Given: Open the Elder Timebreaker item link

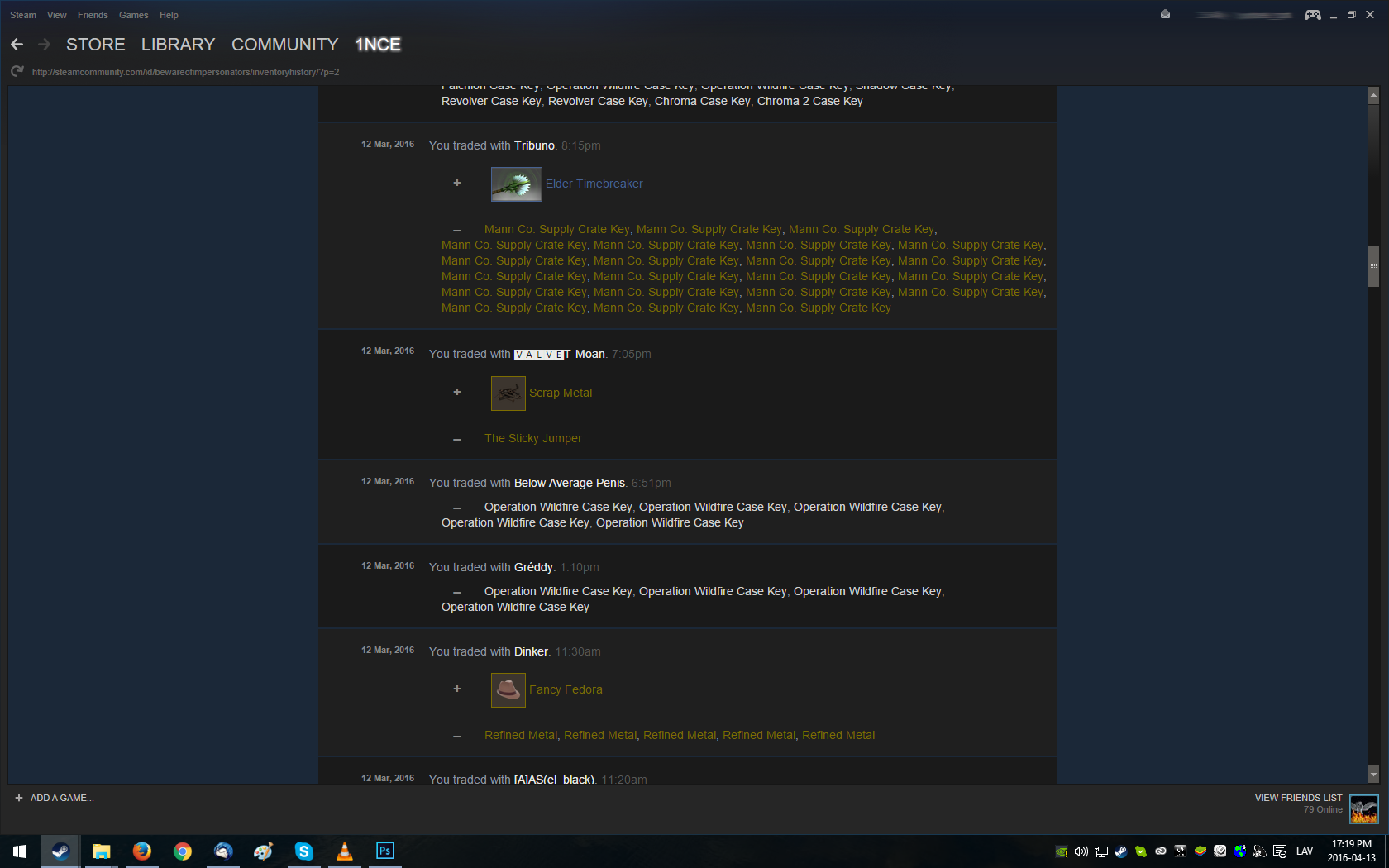Looking at the screenshot, I should (x=594, y=184).
